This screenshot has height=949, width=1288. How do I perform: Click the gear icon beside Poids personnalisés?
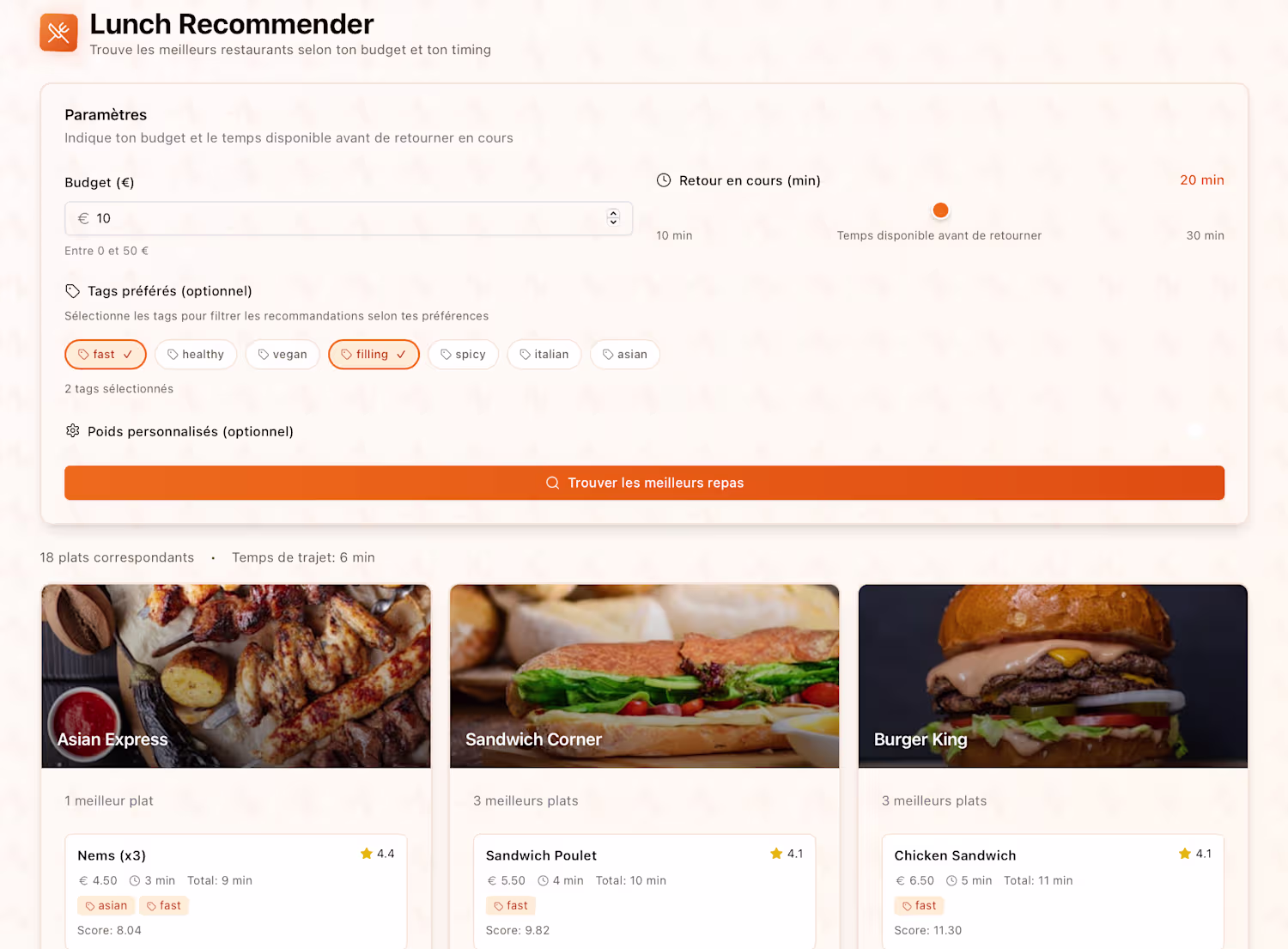(73, 431)
